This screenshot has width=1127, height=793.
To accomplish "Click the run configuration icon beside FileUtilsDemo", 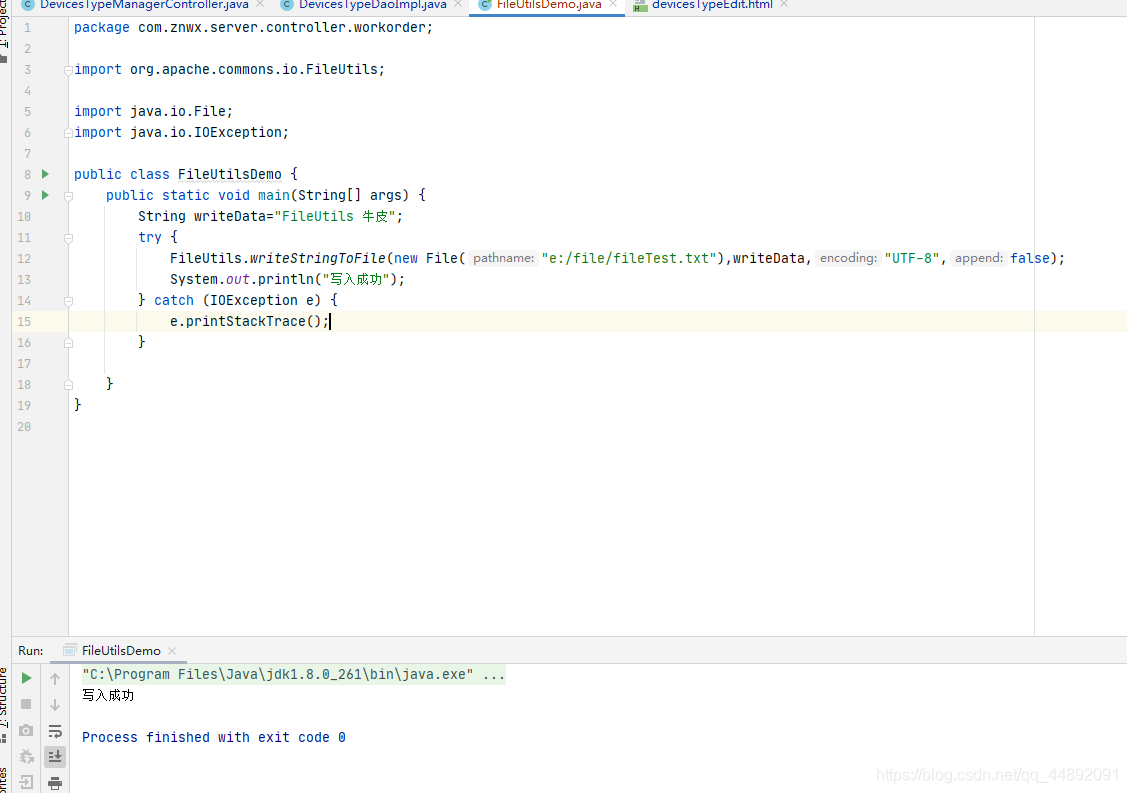I will click(70, 650).
